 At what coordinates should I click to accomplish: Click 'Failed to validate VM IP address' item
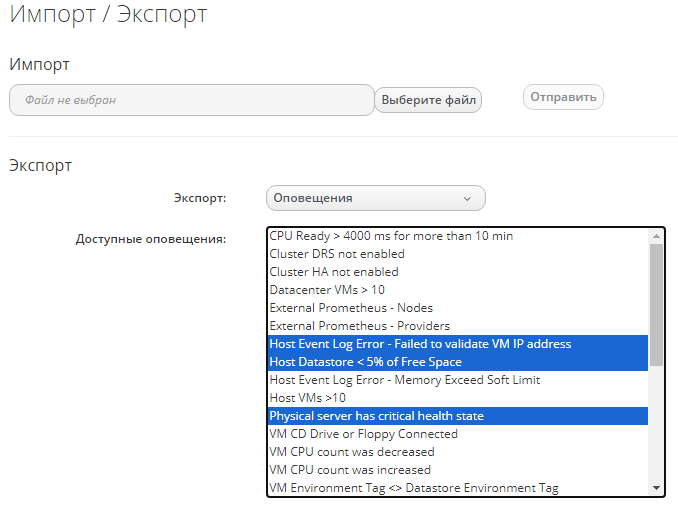tap(420, 344)
